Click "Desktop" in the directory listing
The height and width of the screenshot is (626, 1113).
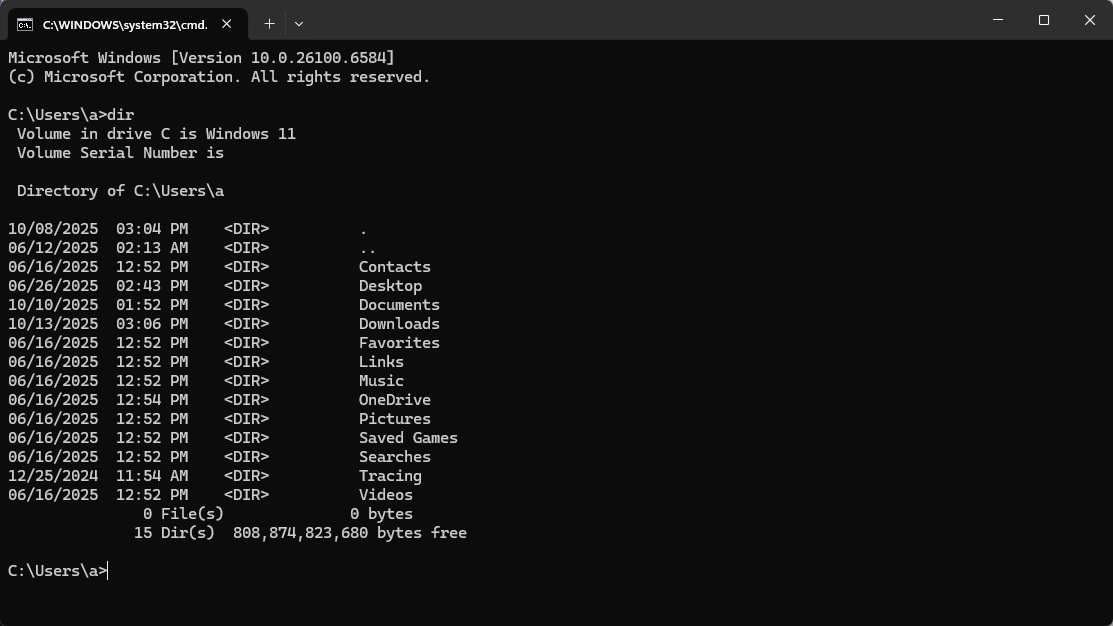[x=389, y=285]
